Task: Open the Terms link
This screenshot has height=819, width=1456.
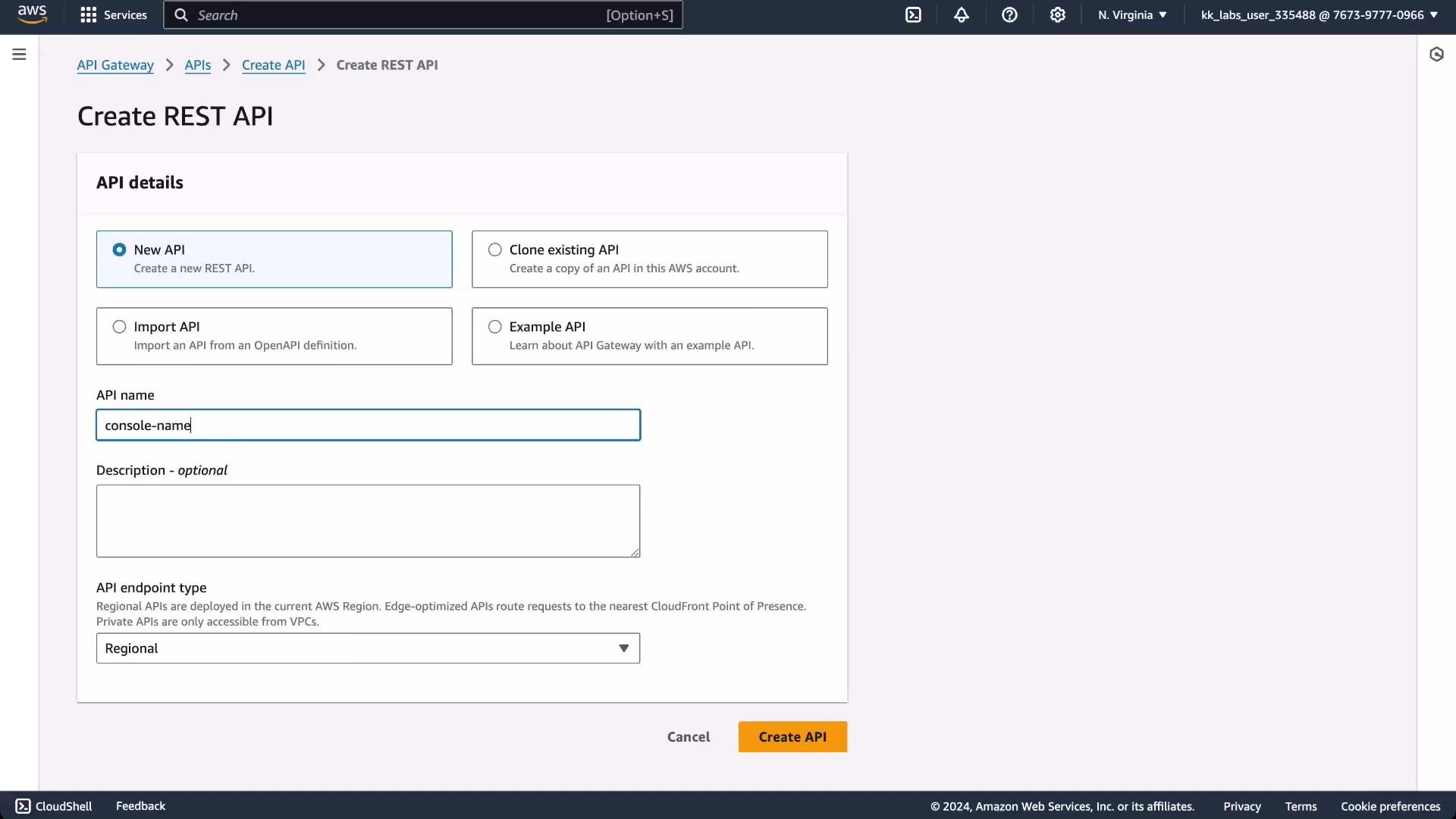Action: (1301, 807)
